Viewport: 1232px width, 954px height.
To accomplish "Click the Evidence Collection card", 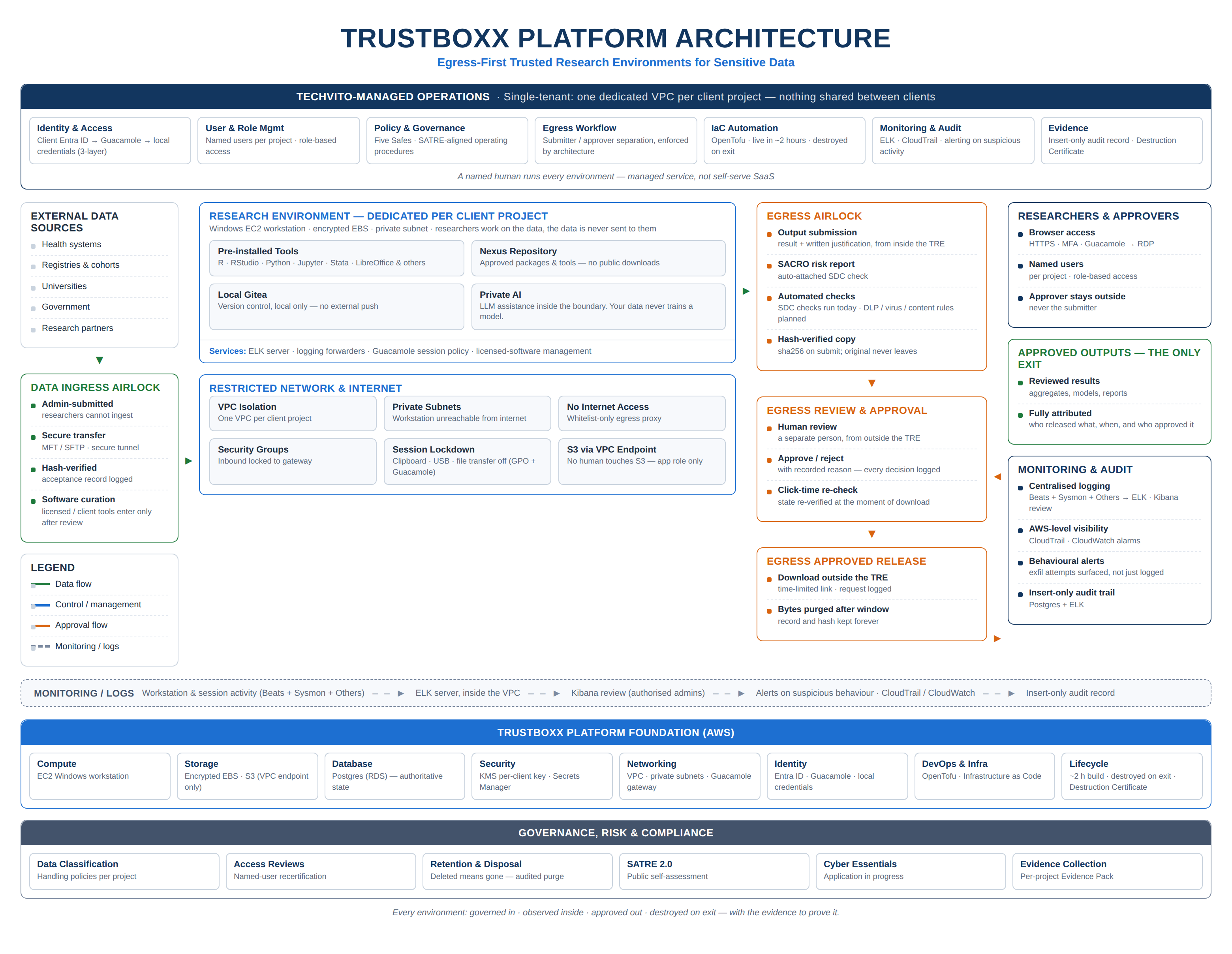I will pyautogui.click(x=1107, y=871).
